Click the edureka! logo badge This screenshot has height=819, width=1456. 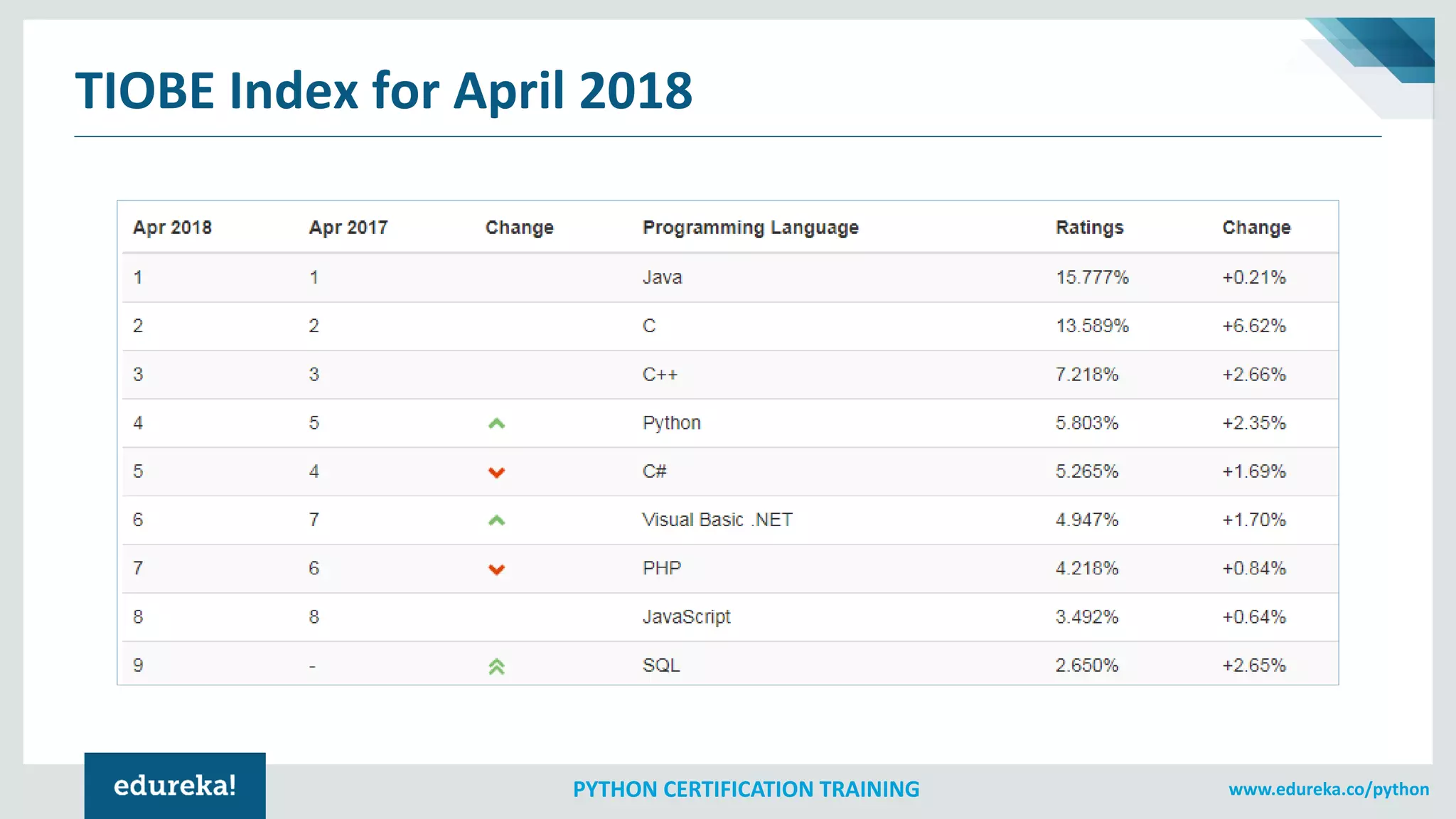175,786
